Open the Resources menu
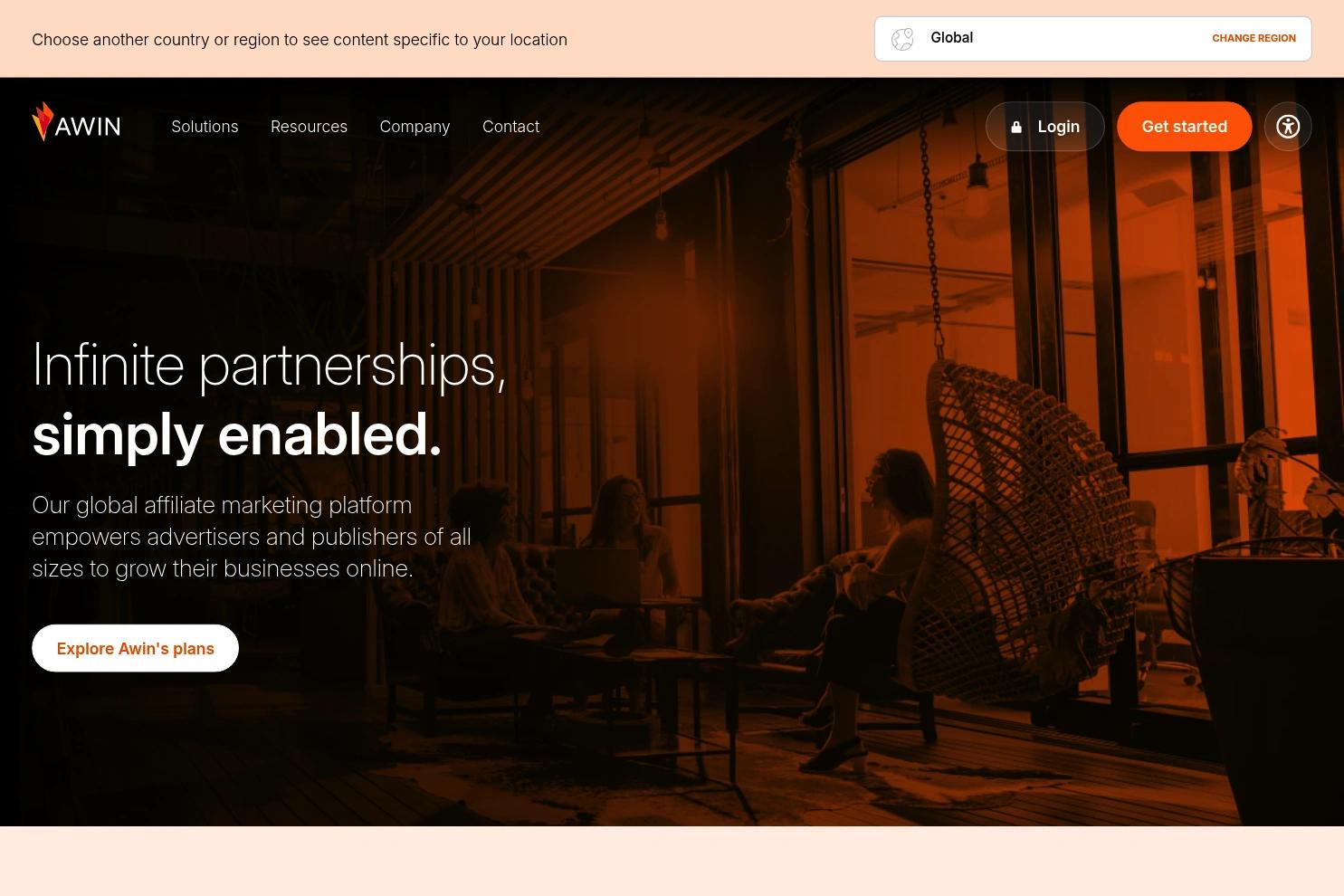Image resolution: width=1344 pixels, height=896 pixels. pyautogui.click(x=309, y=127)
